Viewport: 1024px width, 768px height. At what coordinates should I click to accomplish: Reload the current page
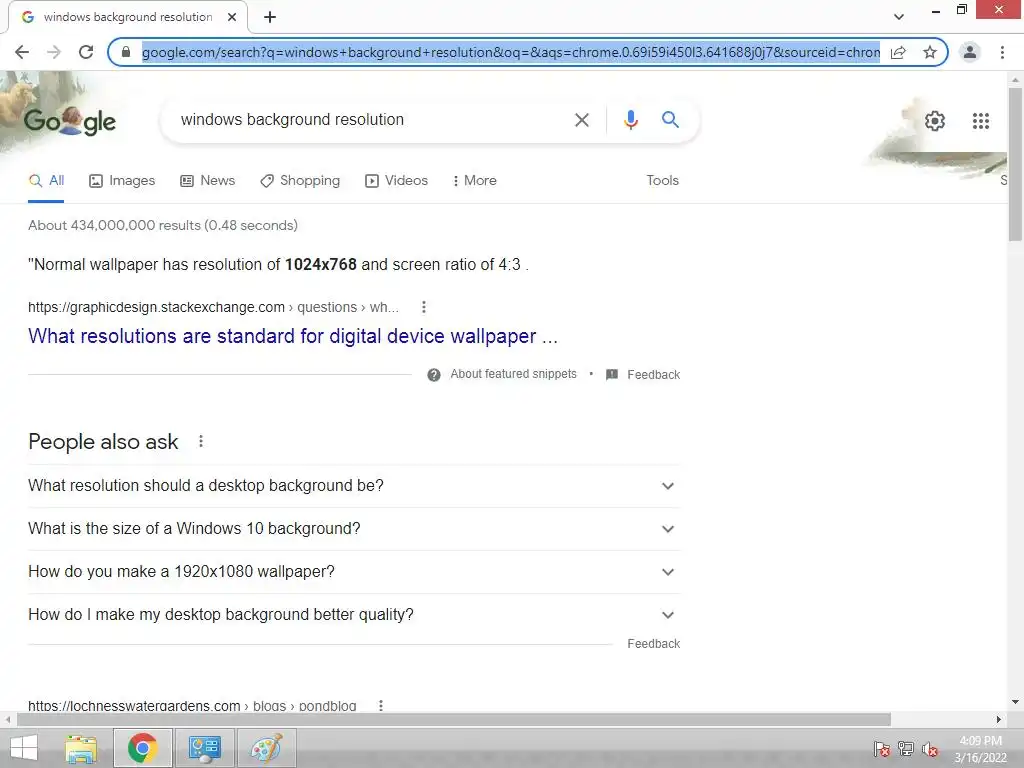coord(86,52)
